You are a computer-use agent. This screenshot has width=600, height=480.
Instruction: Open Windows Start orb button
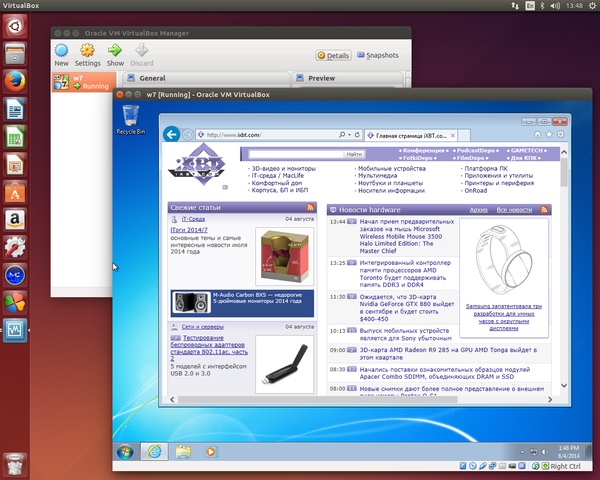point(125,451)
